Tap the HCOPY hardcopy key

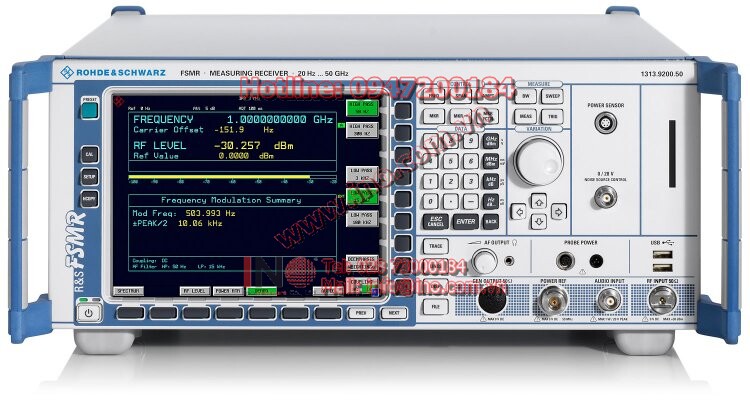[x=89, y=199]
